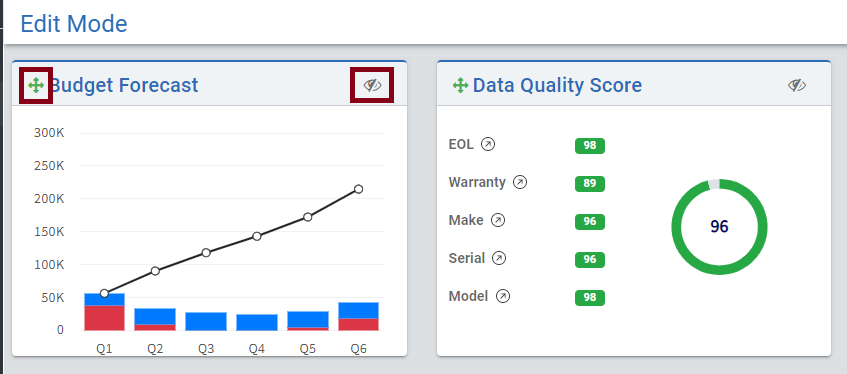Click the 300K axis label

(49, 132)
